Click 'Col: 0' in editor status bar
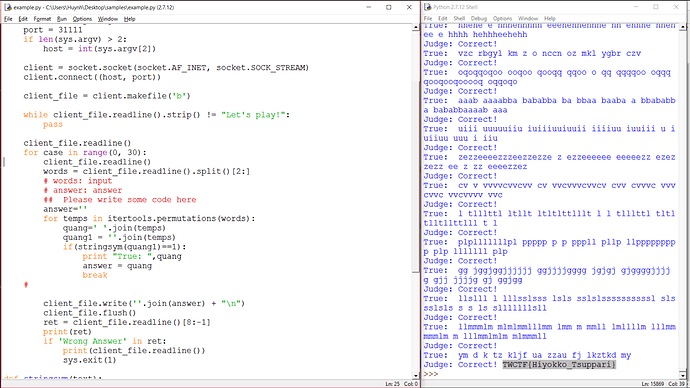Screen dimensions: 690x388 [411, 384]
